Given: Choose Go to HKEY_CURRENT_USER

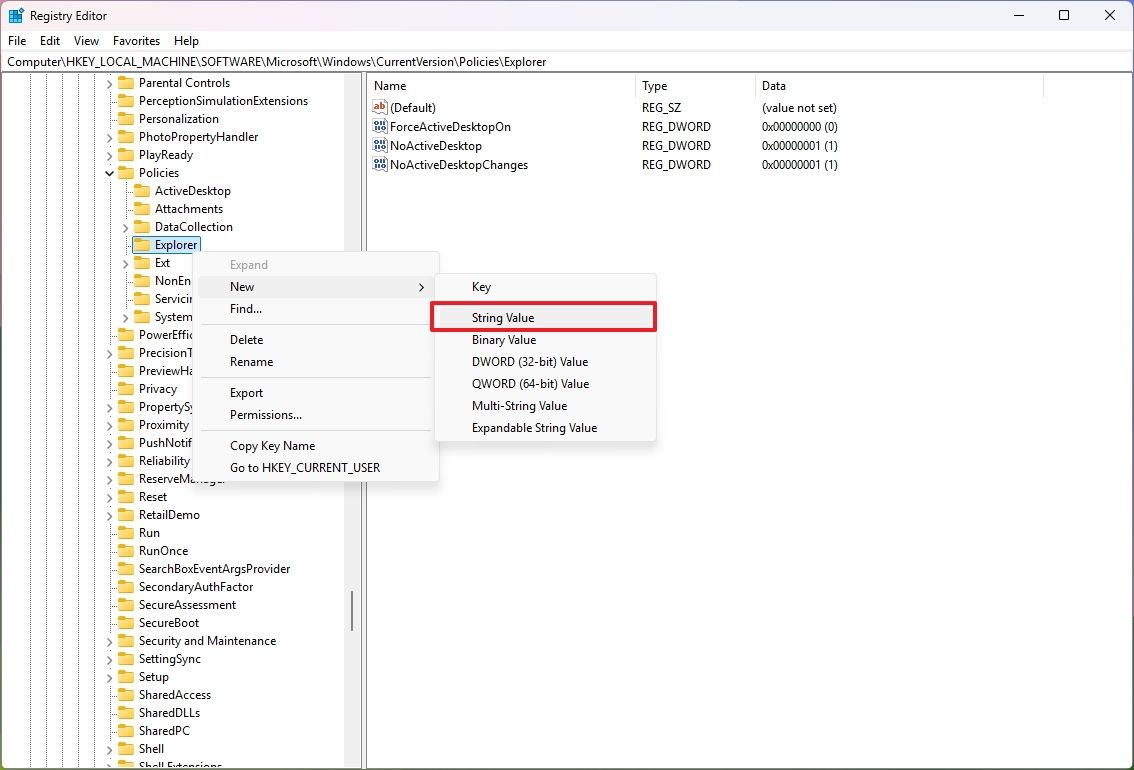Looking at the screenshot, I should (x=306, y=467).
